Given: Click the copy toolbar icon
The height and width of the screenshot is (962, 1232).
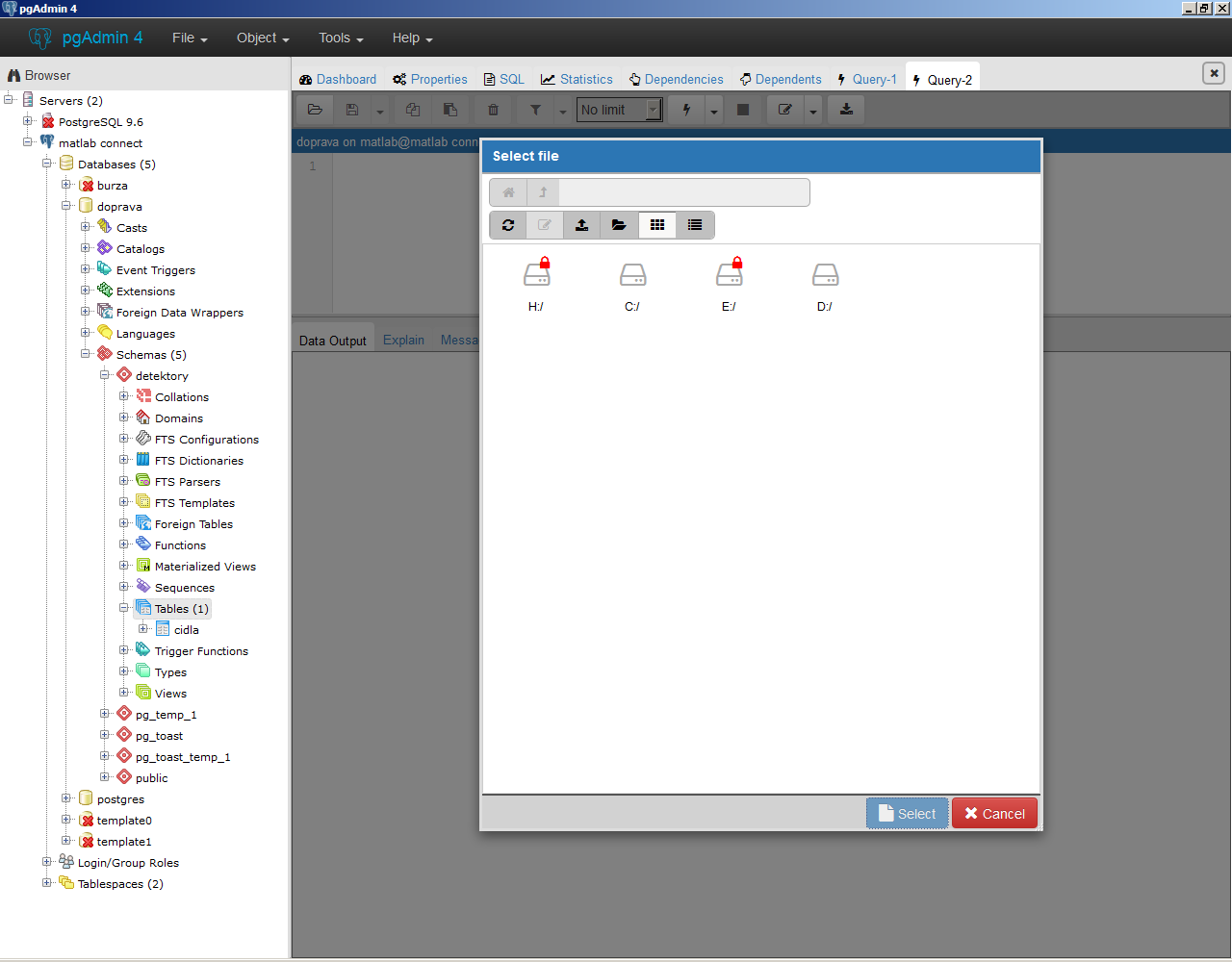Looking at the screenshot, I should [x=413, y=110].
